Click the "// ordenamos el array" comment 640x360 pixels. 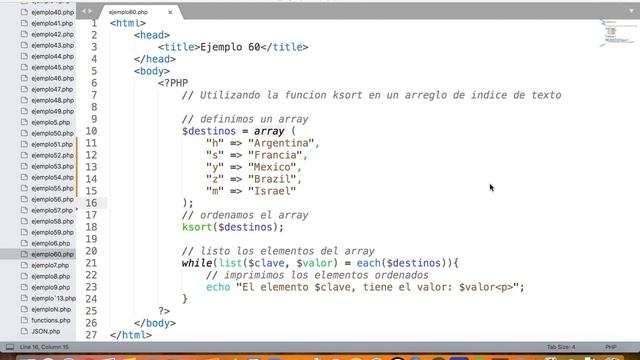(x=245, y=215)
